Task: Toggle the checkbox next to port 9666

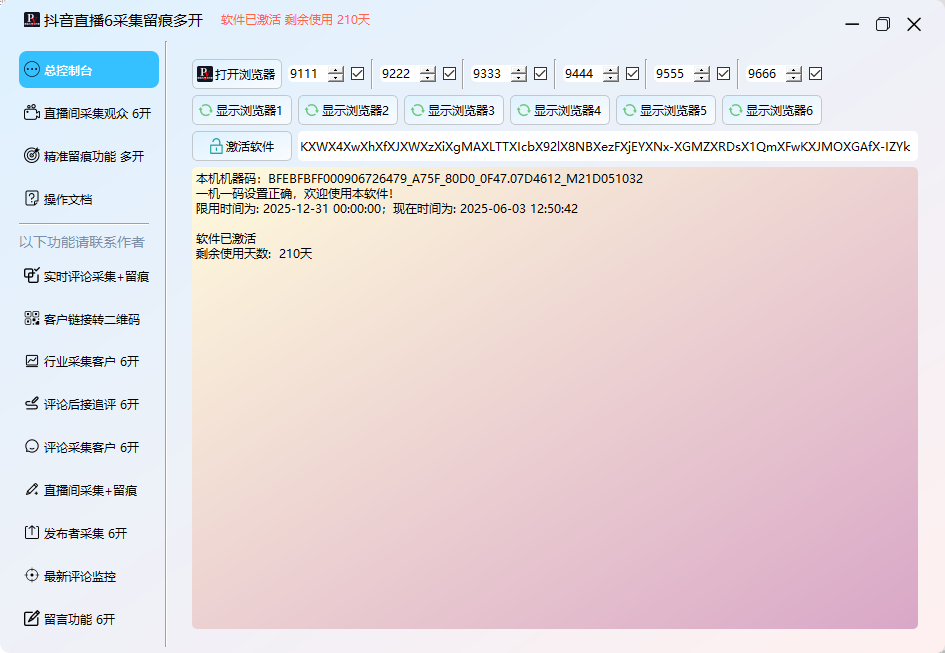Action: point(815,74)
